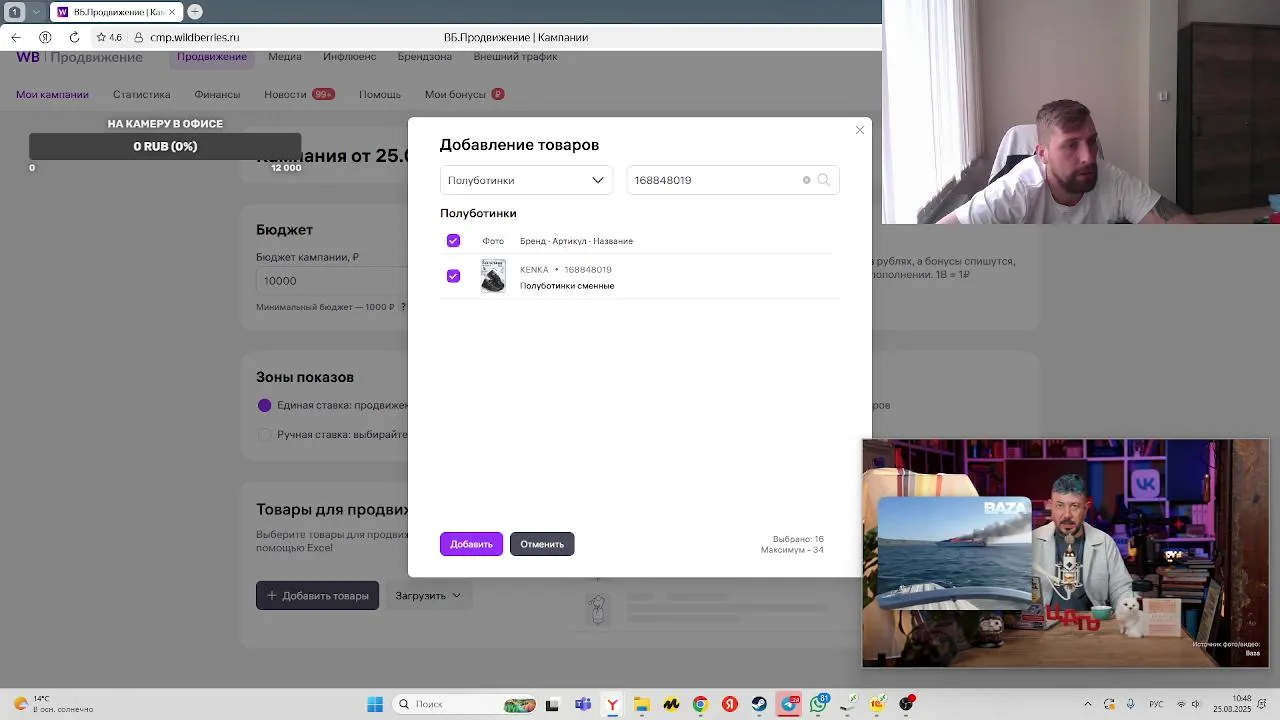The height and width of the screenshot is (720, 1280).
Task: Open the Полуботинки category dropdown
Action: [x=526, y=180]
